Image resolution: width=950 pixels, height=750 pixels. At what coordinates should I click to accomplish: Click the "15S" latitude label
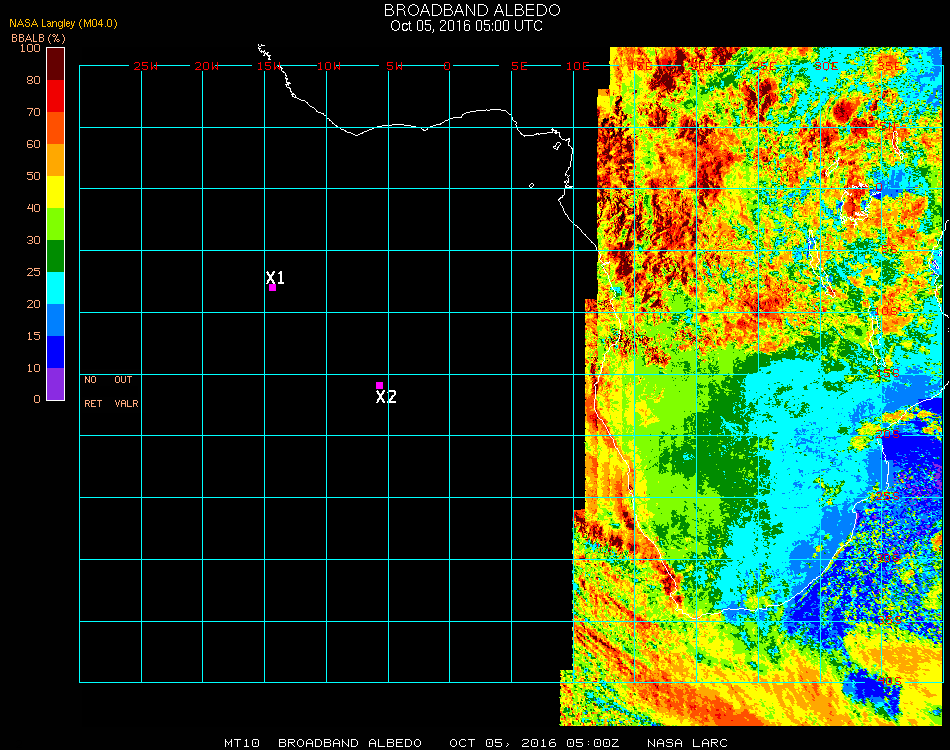click(888, 374)
